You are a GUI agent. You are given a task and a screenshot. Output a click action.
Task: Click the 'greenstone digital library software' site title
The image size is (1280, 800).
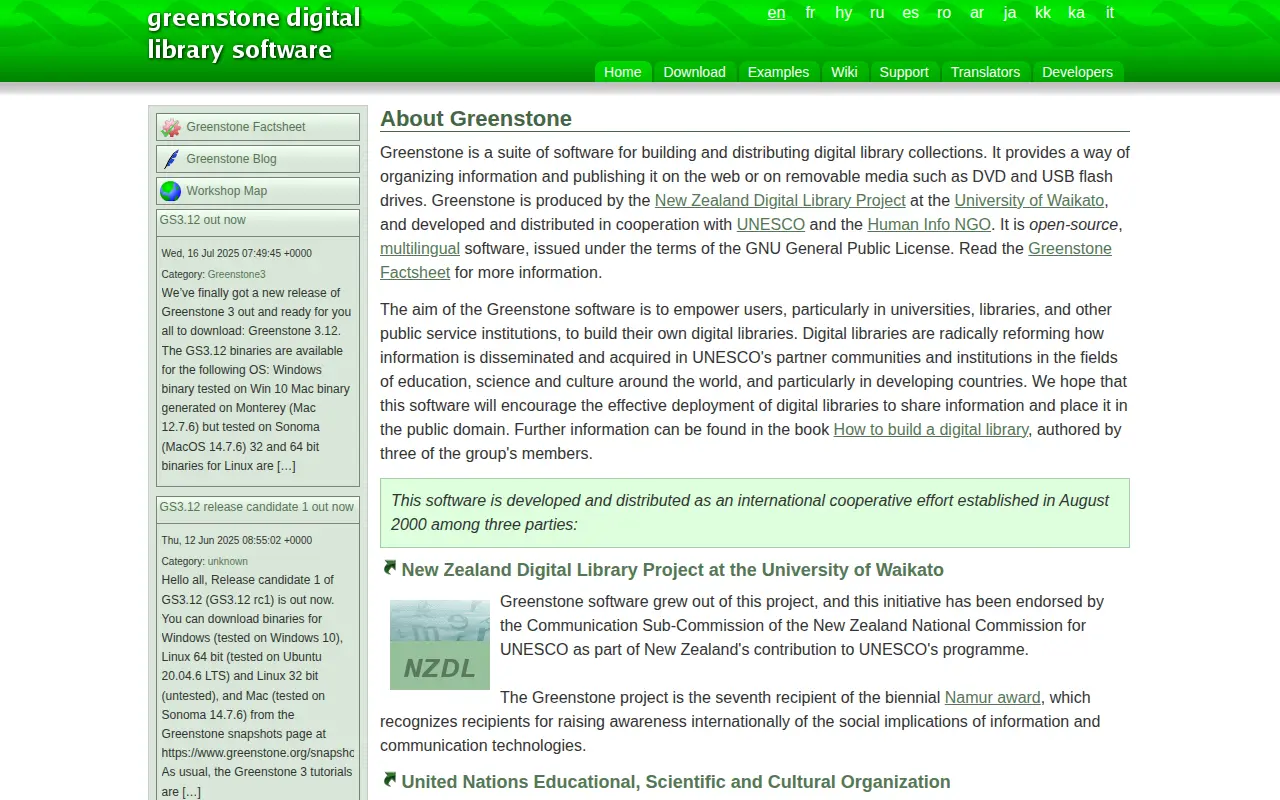pos(254,33)
